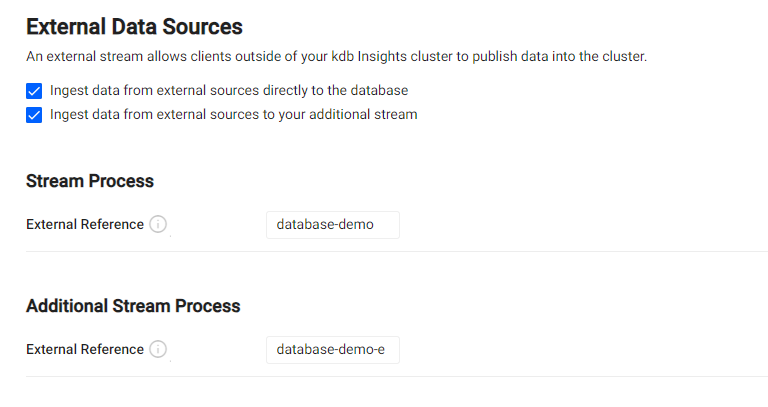Click the divider line below the database-demo-e field
Viewport: 768px width, 407px height.
397,377
